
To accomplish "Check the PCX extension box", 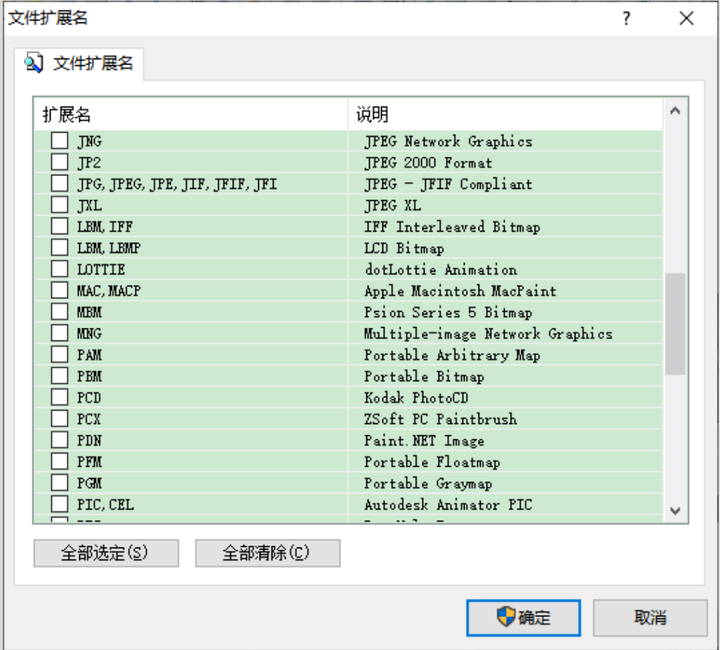I will pos(59,419).
